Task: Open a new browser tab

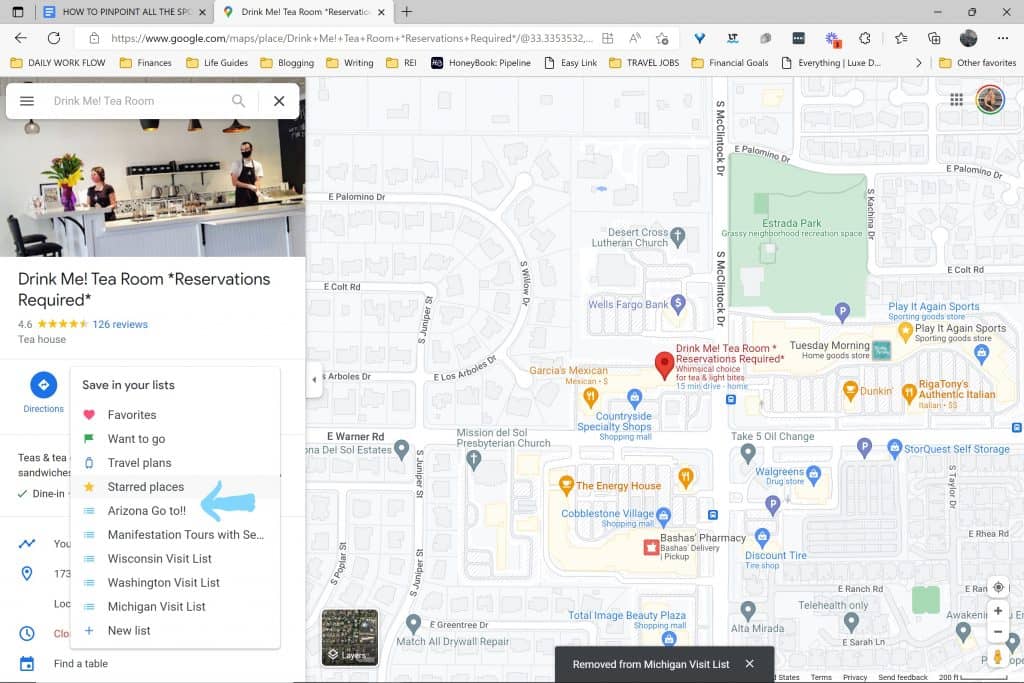Action: pos(406,11)
